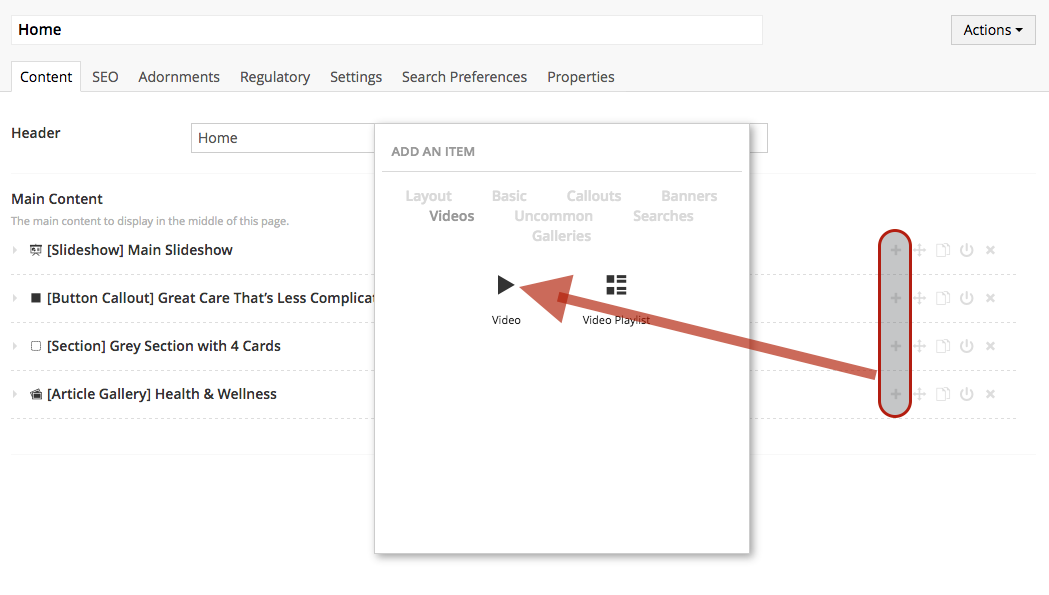Click the move handle icon for Main Slideshow row
This screenshot has width=1049, height=595.
click(918, 249)
